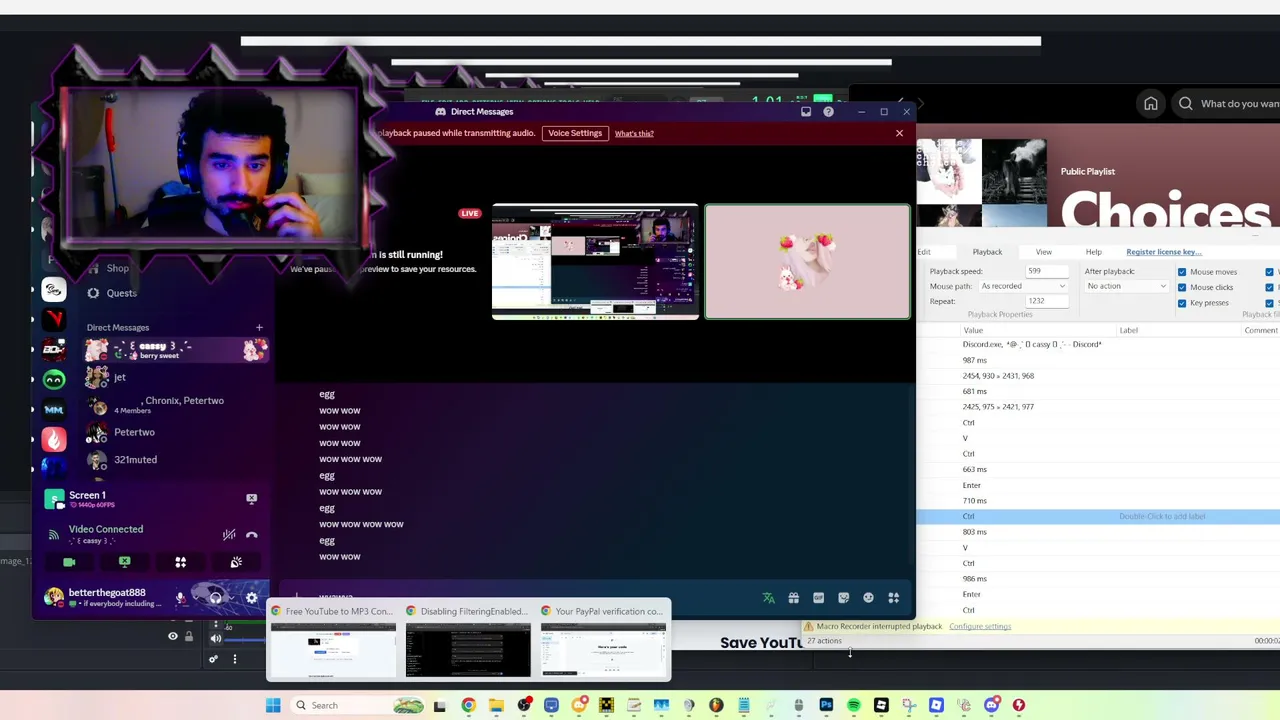Open the gift icon in chat bar
Viewport: 1280px width, 720px height.
tap(793, 598)
